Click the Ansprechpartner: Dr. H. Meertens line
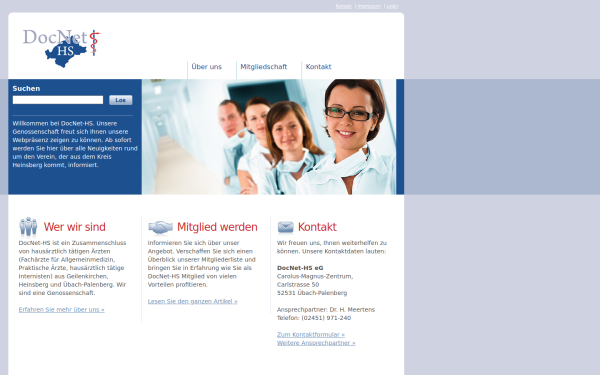Viewport: 600px width, 375px height. point(326,310)
